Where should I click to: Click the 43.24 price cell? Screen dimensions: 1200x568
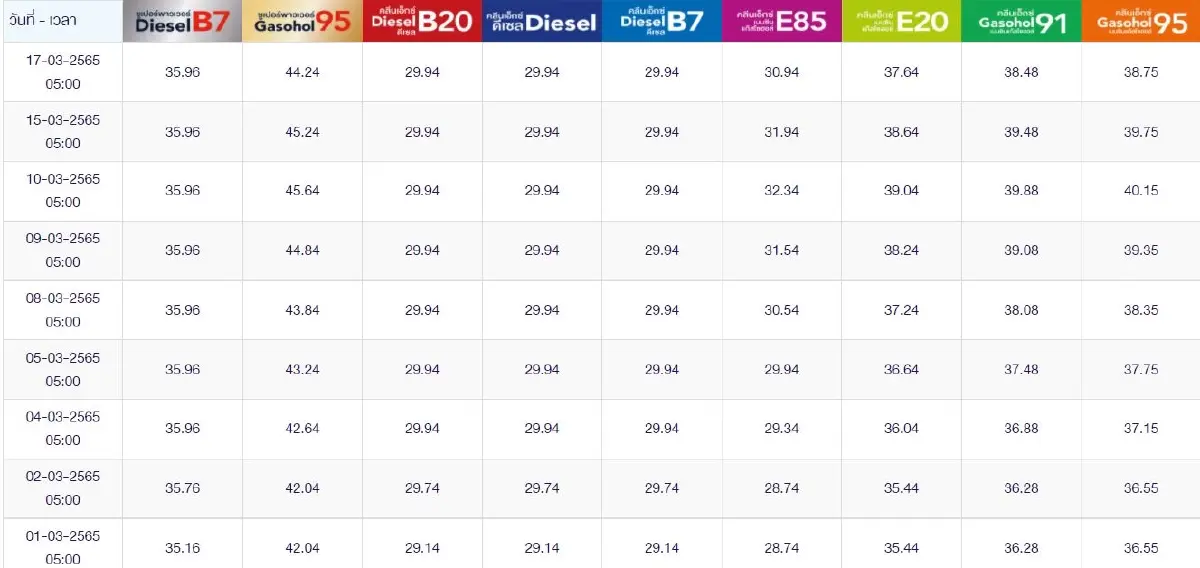pyautogui.click(x=302, y=369)
